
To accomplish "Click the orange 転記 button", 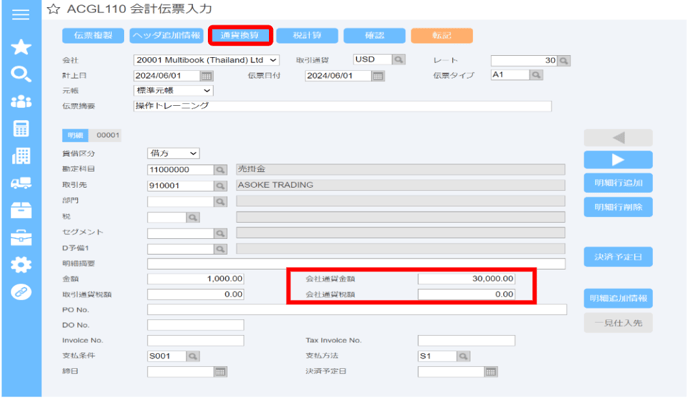I will click(442, 36).
